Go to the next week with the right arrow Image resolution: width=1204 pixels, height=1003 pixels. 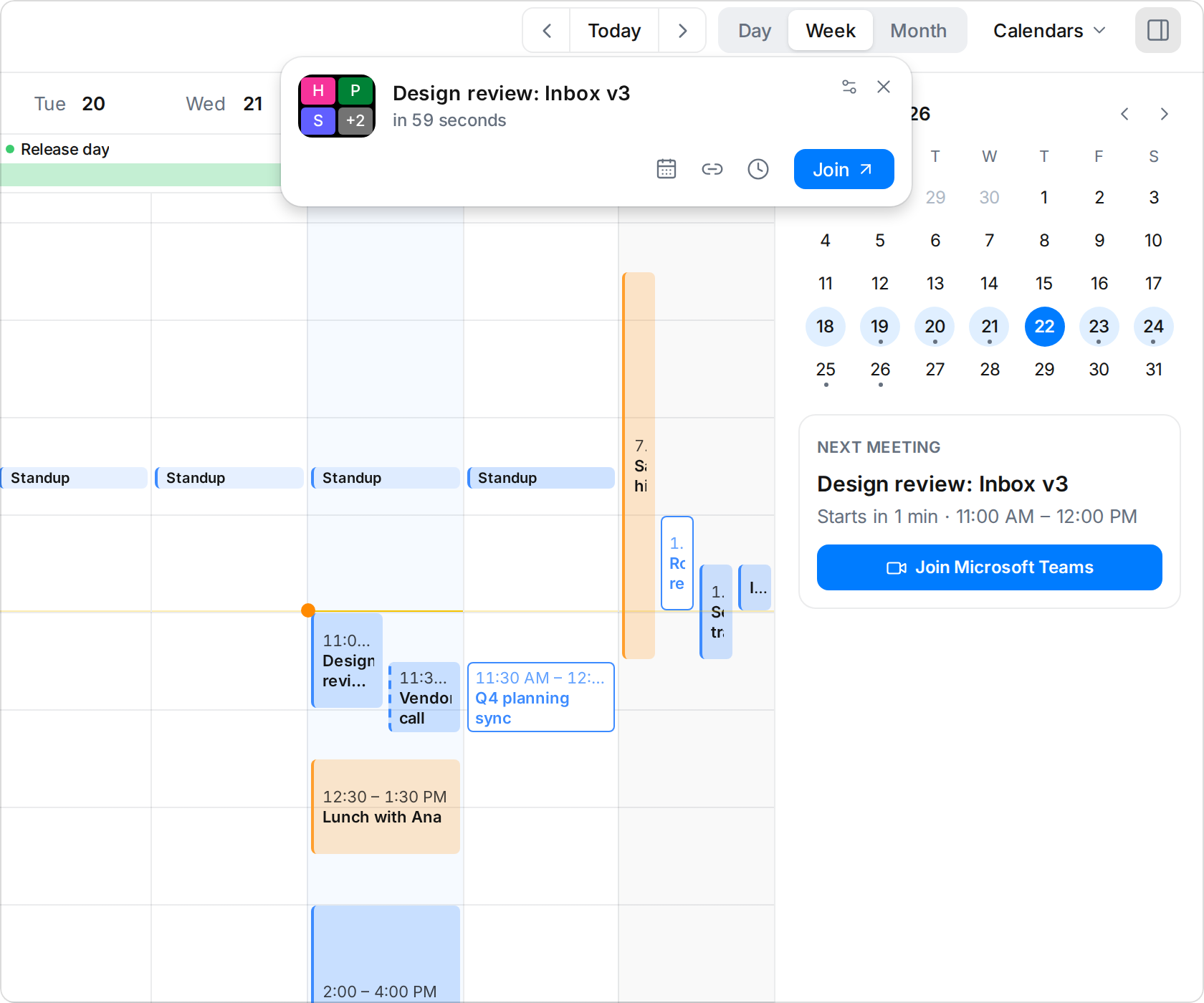[x=682, y=31]
